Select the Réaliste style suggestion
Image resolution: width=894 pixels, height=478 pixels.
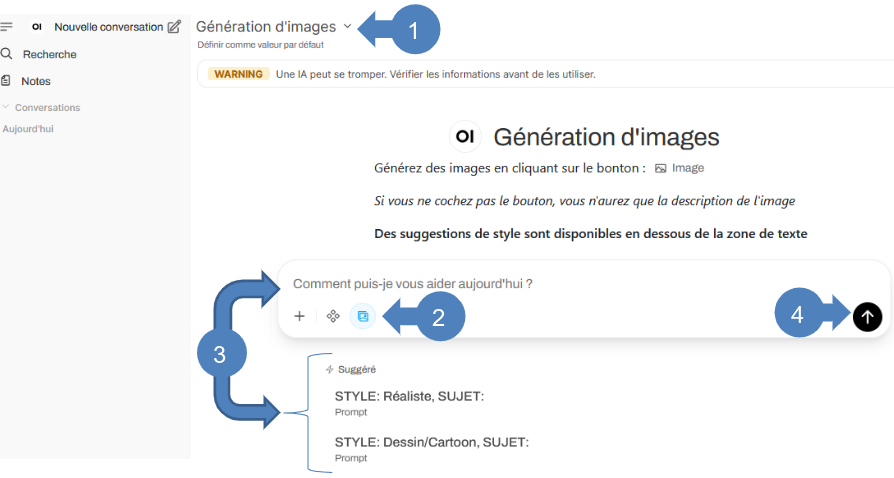[409, 397]
